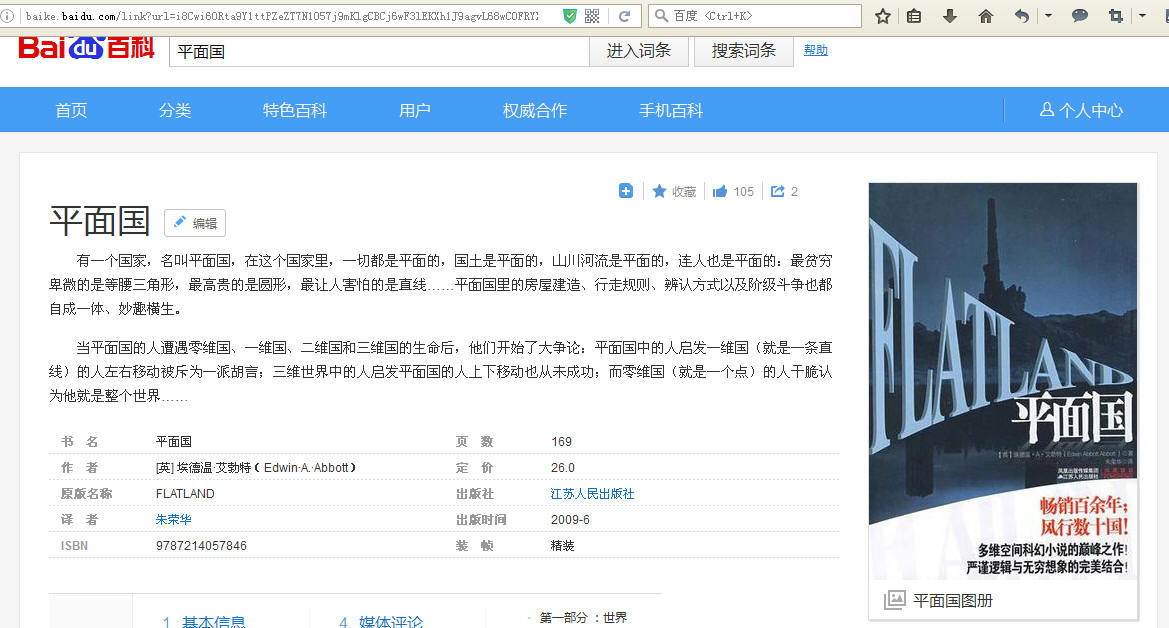Click the blue plus add icon
Viewport: 1169px width, 628px height.
pos(626,191)
